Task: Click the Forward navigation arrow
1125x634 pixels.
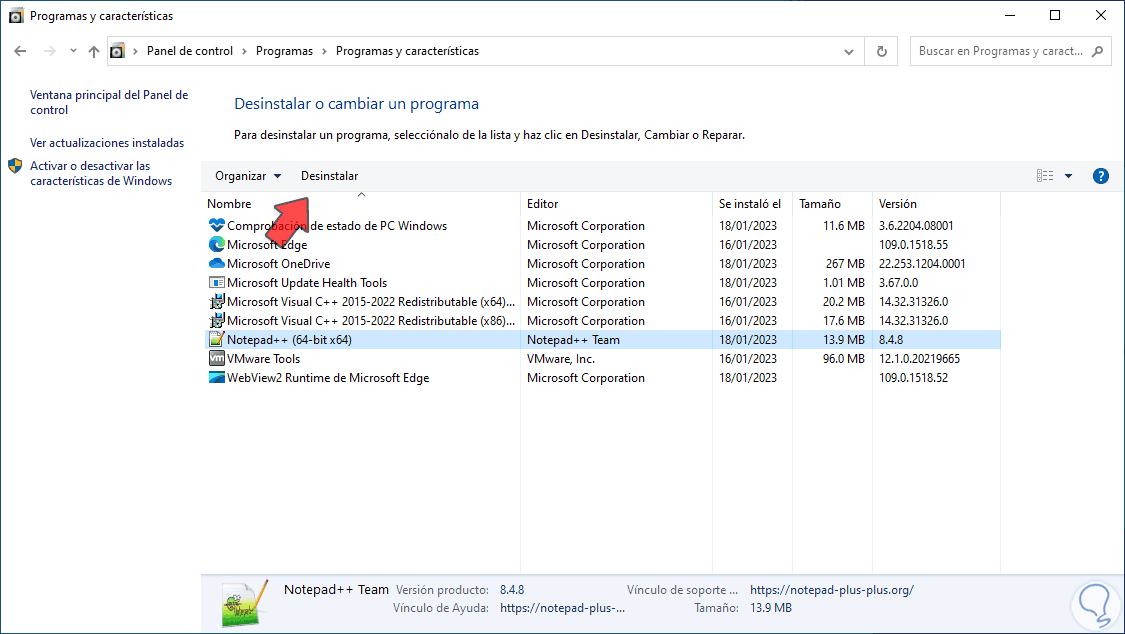Action: point(50,51)
